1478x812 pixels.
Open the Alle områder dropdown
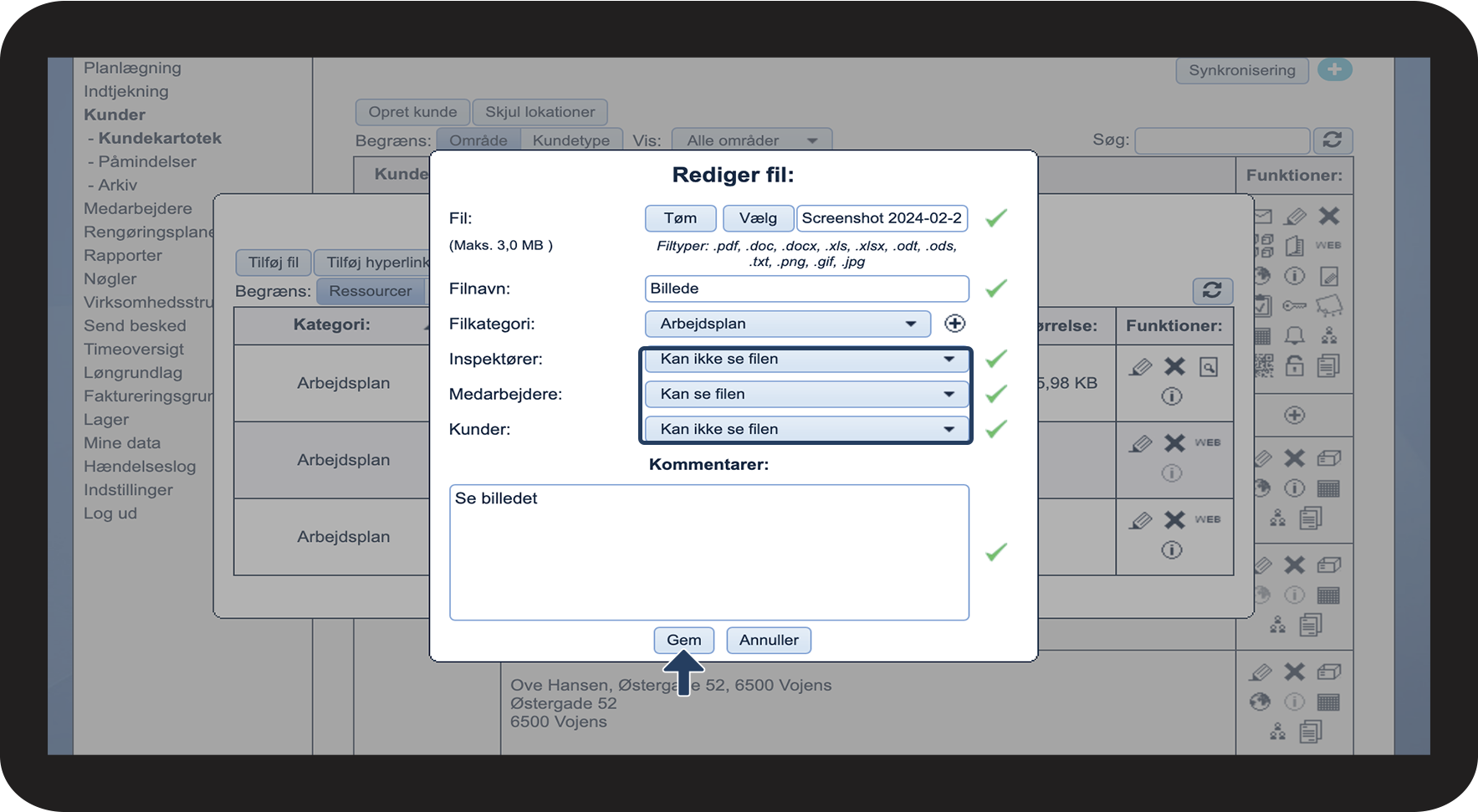click(x=752, y=140)
